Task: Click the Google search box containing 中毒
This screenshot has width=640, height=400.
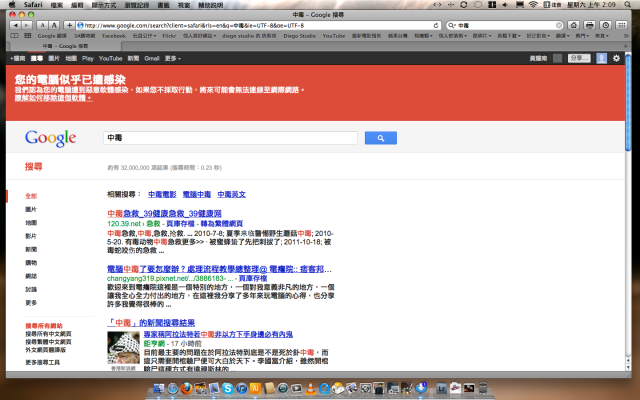Action: (230, 138)
